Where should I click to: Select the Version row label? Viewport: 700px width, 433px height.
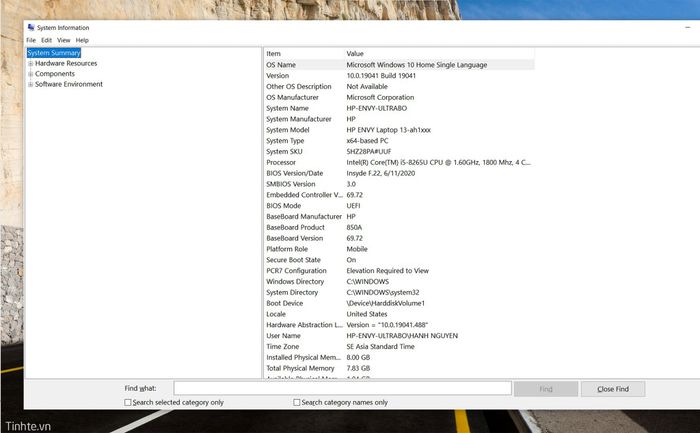278,75
